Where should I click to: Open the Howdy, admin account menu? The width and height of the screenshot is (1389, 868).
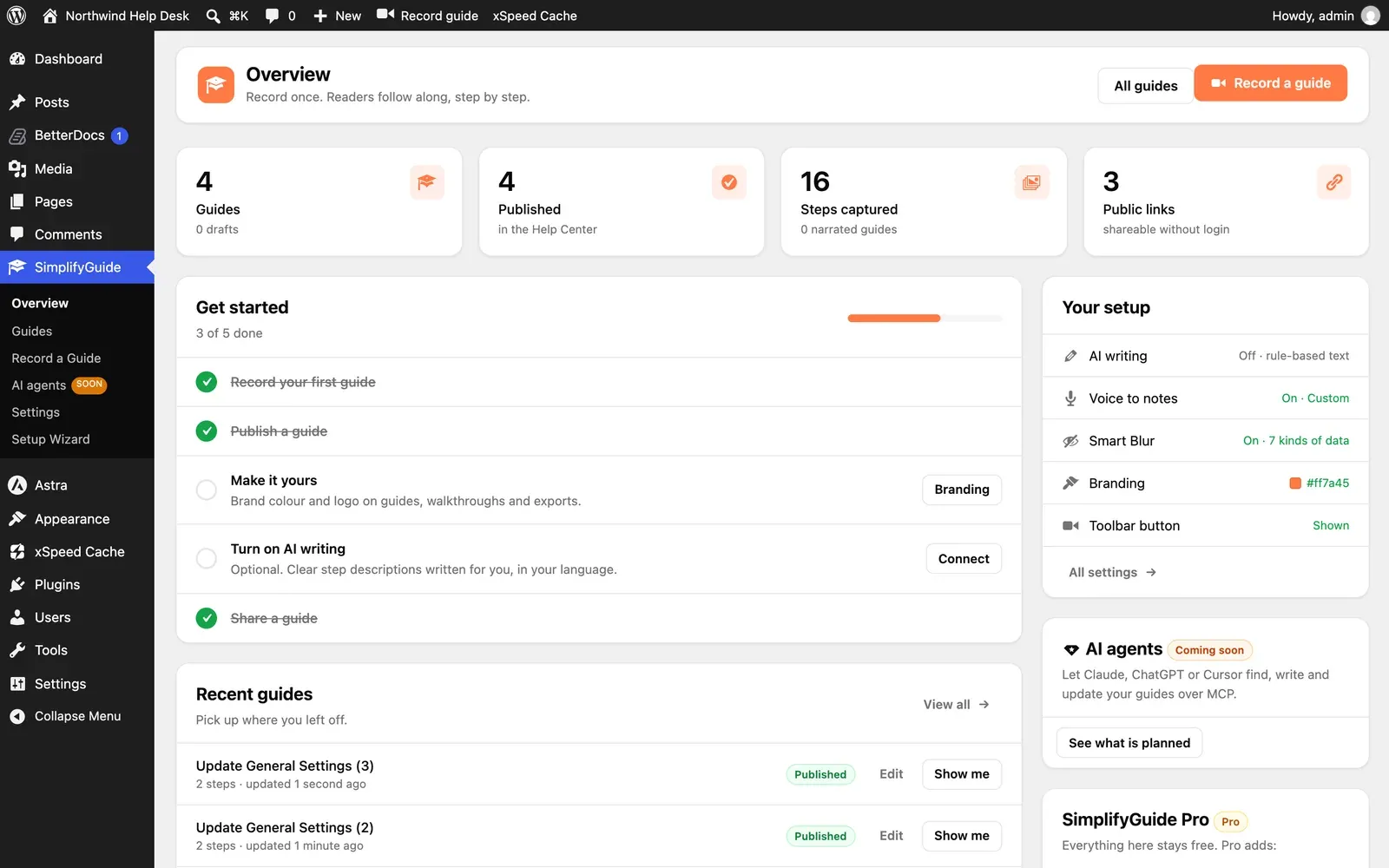(x=1325, y=16)
